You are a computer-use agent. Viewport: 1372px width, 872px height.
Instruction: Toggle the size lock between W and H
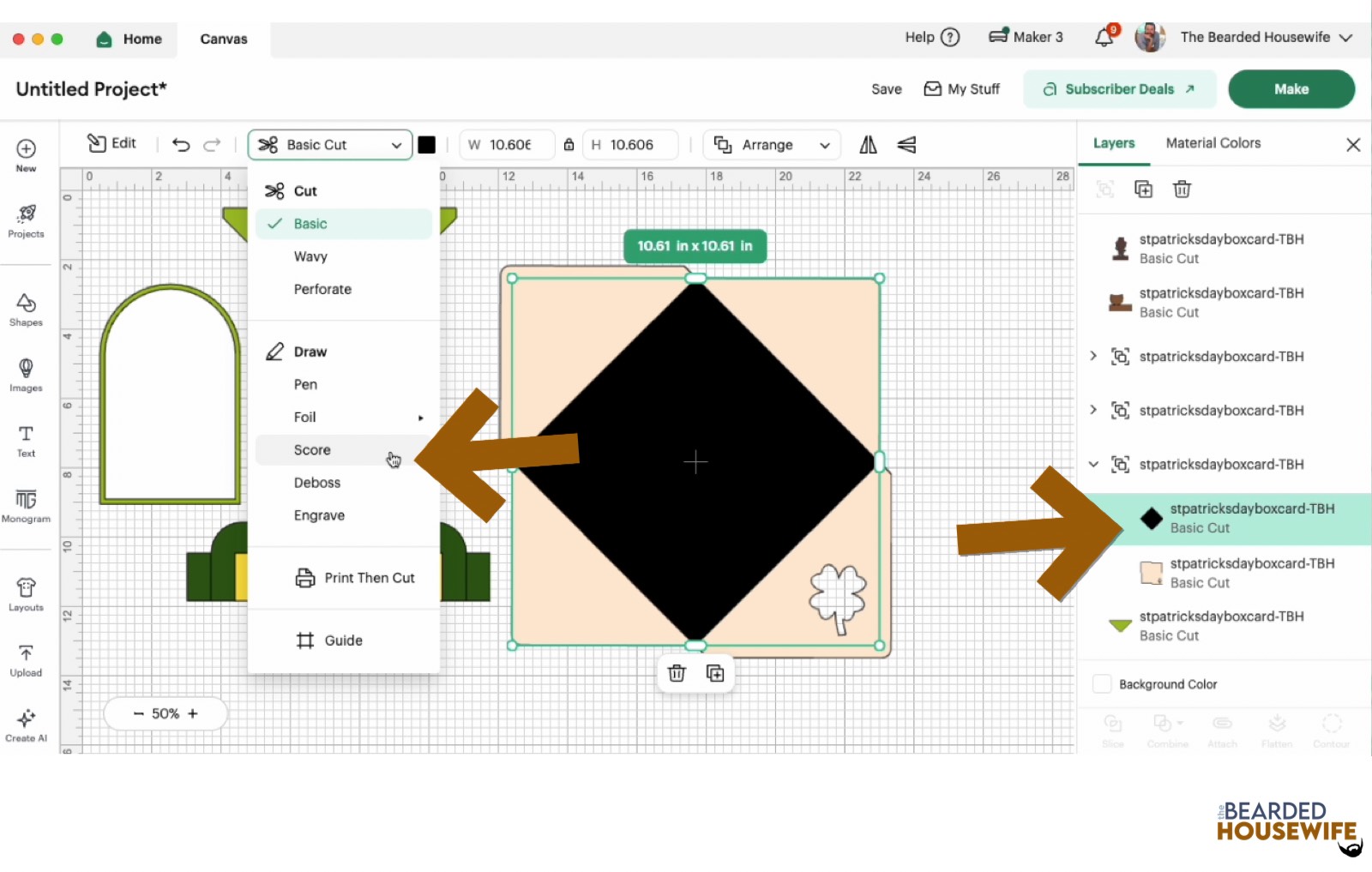click(569, 145)
